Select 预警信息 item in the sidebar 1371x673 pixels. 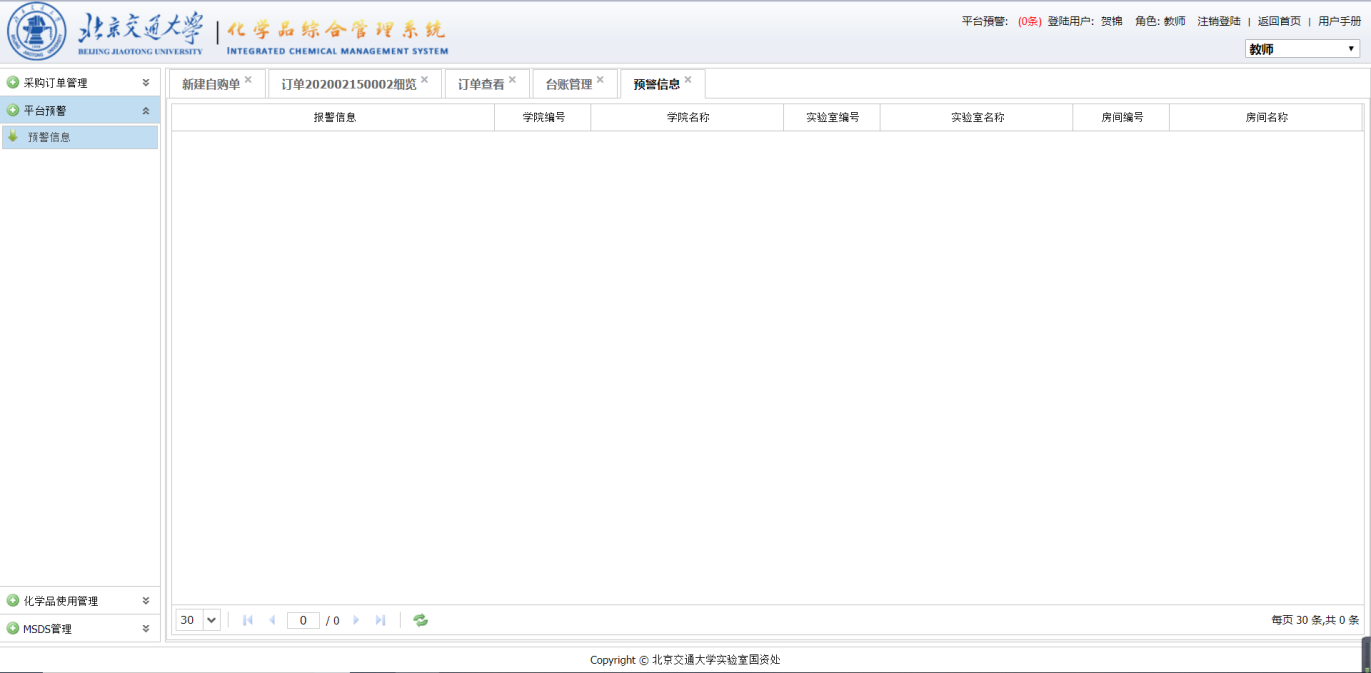coord(49,137)
